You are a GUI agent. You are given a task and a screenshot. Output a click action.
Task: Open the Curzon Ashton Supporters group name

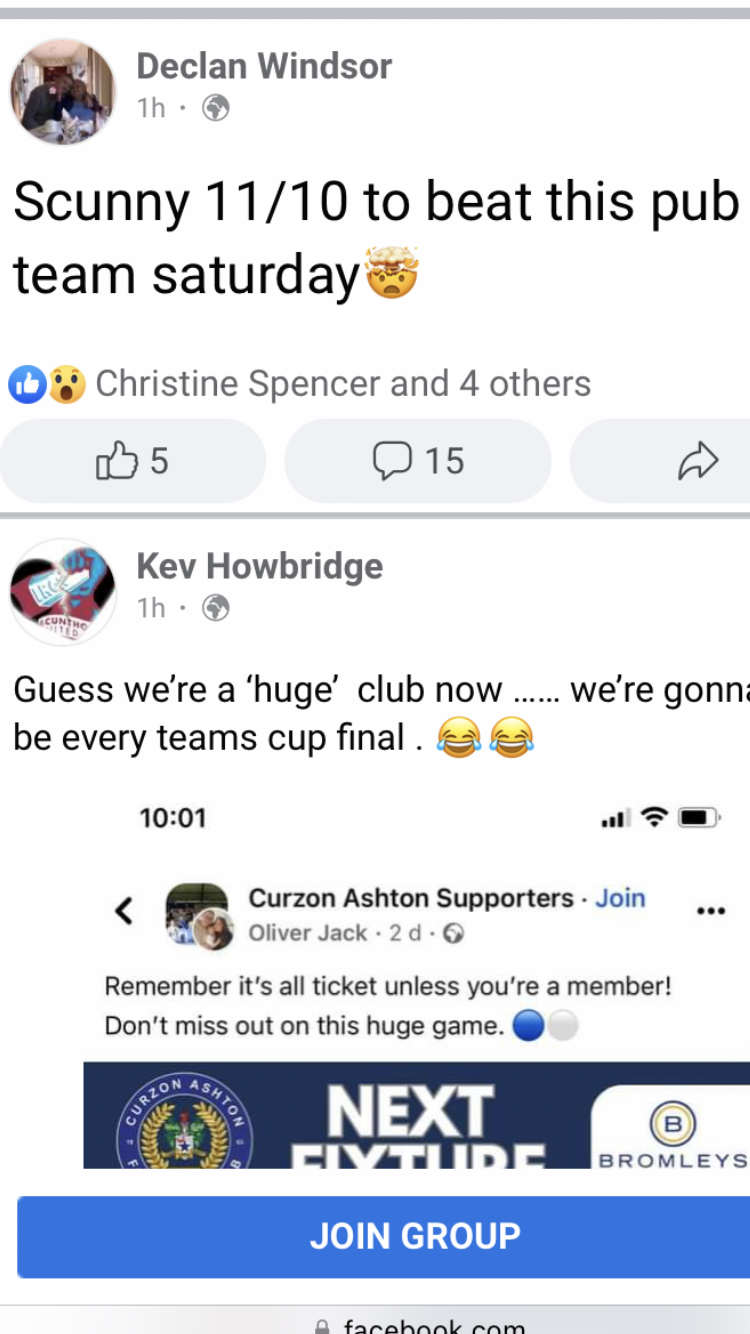click(x=411, y=898)
